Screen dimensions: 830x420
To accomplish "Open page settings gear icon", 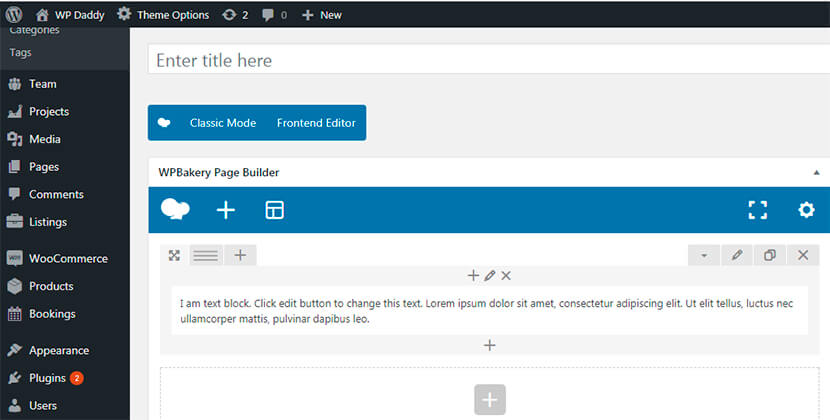I will pyautogui.click(x=806, y=210).
